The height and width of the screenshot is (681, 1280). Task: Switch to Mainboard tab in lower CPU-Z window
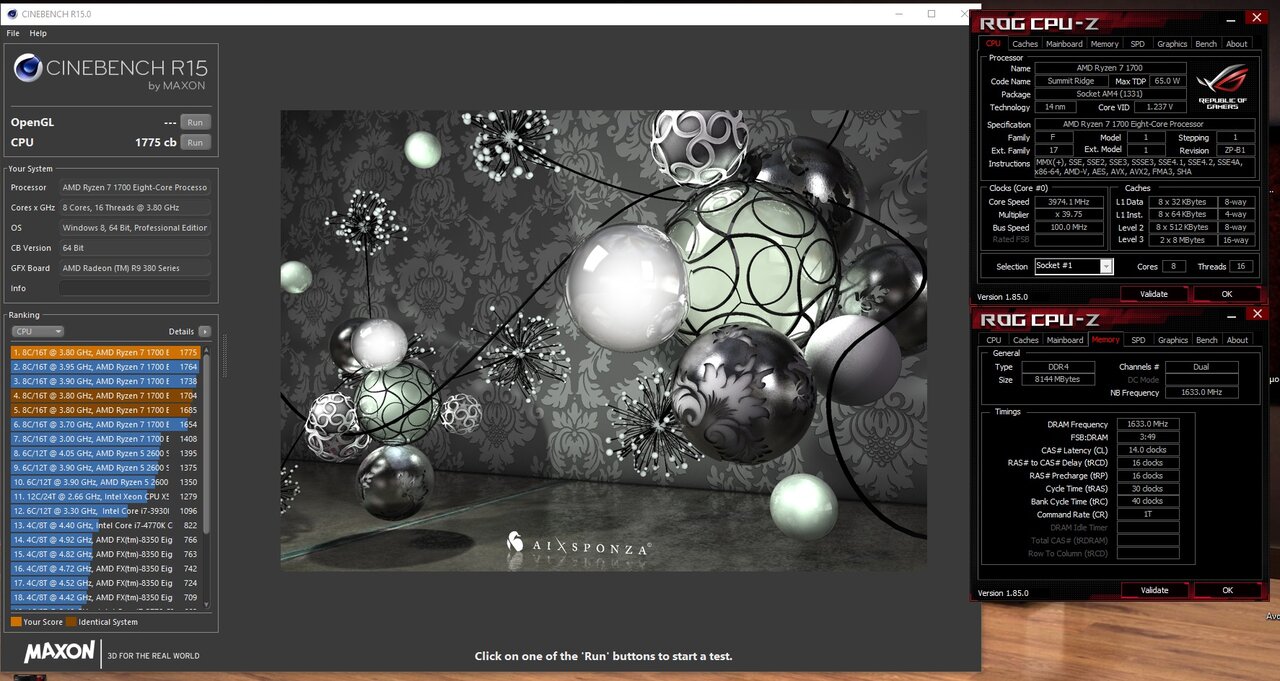tap(1064, 340)
